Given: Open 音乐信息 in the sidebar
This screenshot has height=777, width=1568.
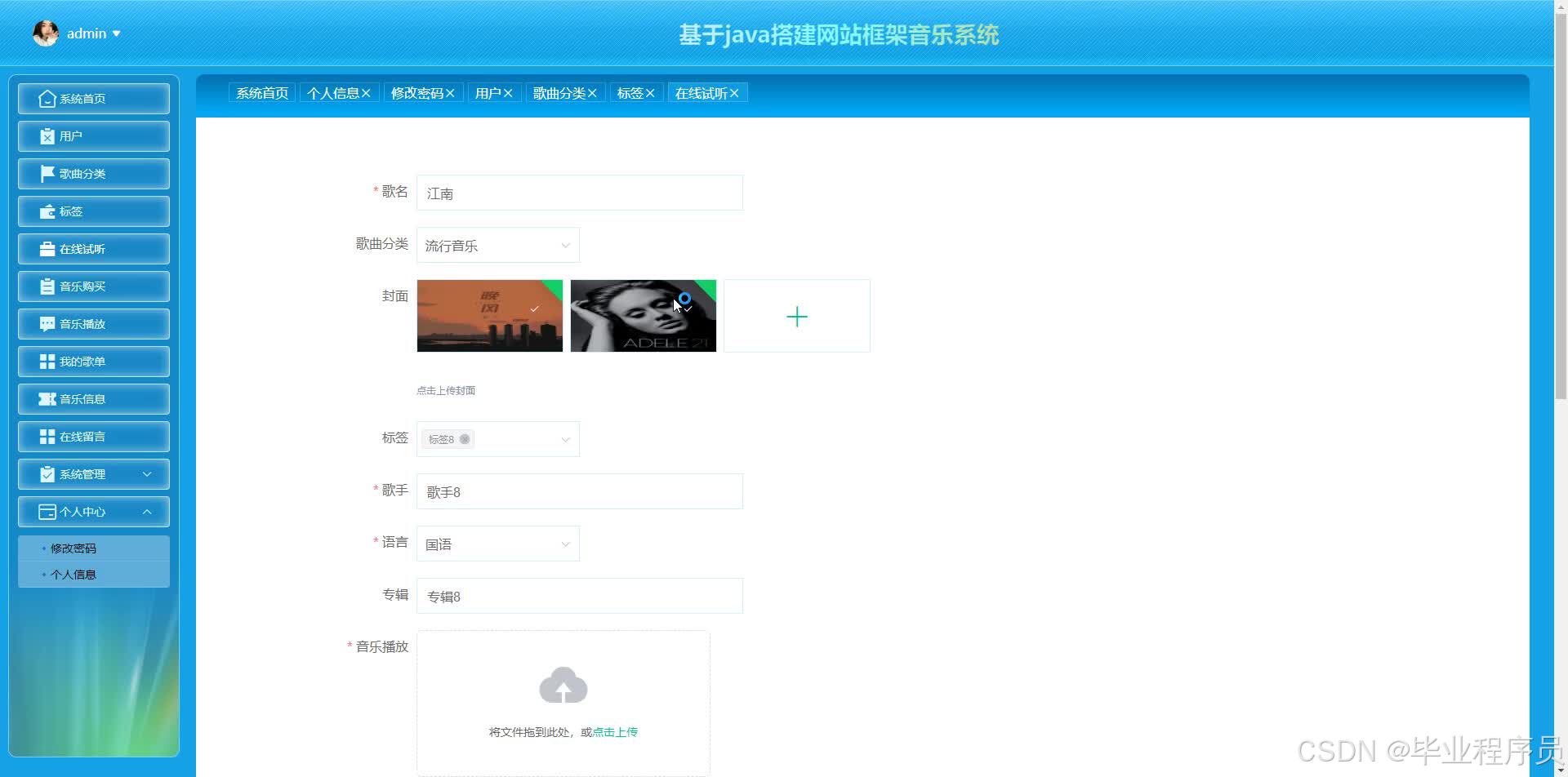Looking at the screenshot, I should point(94,399).
